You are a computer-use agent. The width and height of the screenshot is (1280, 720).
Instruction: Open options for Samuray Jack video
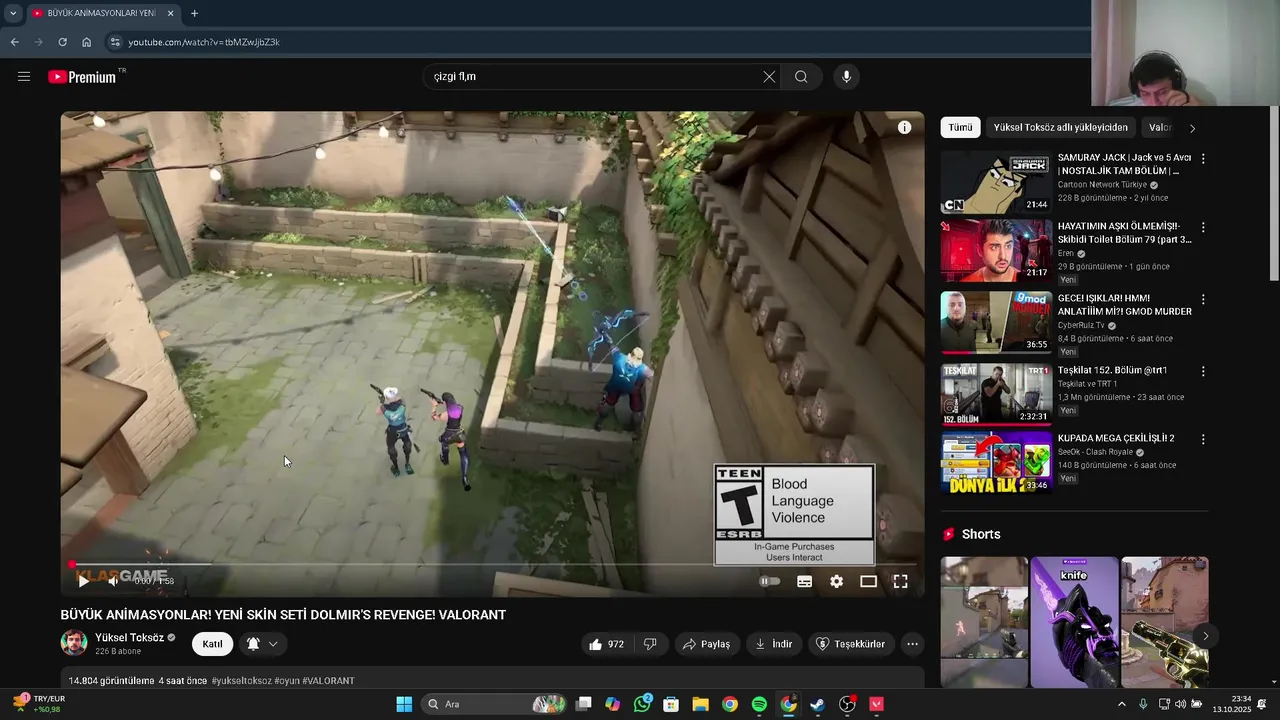(x=1203, y=159)
